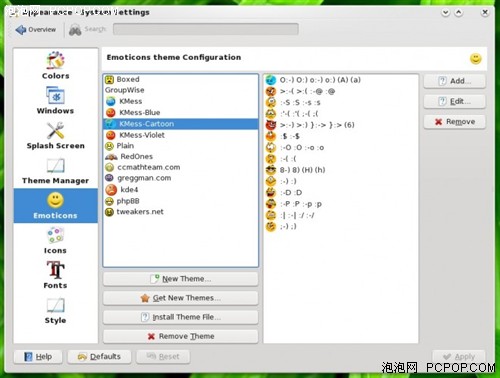The height and width of the screenshot is (378, 500).
Task: Select the surprised emoticon :-O row
Action: (341, 147)
